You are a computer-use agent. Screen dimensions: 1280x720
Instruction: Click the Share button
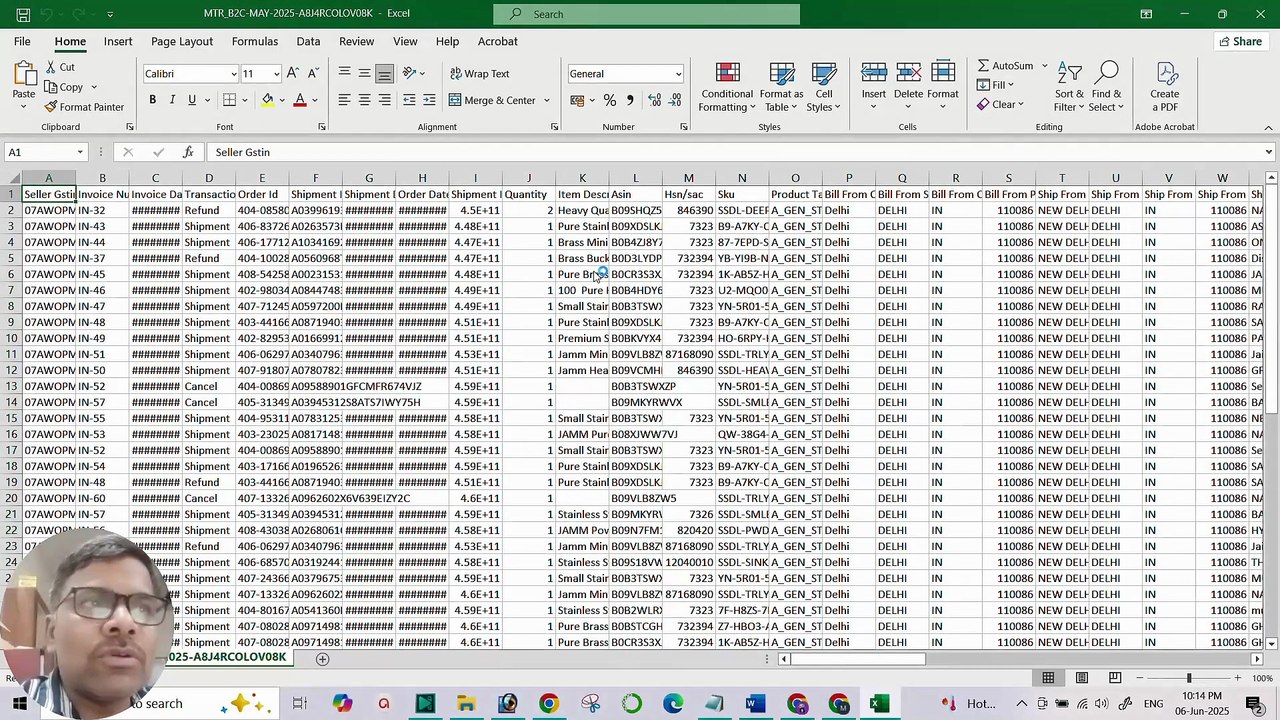pyautogui.click(x=1240, y=41)
